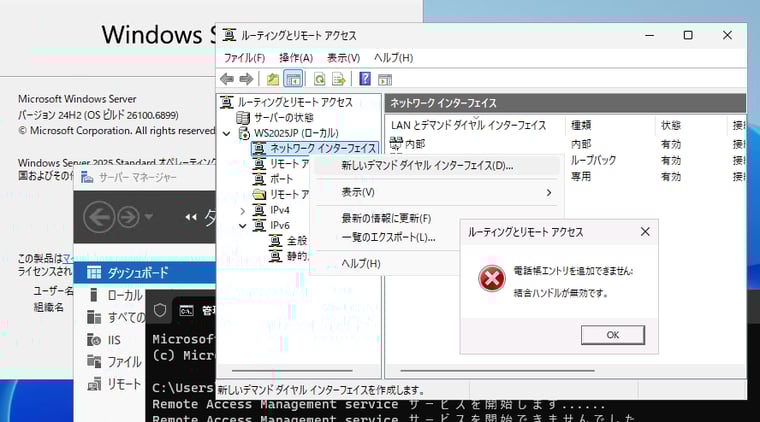Click すべての item icon in Server Manager

(94, 317)
